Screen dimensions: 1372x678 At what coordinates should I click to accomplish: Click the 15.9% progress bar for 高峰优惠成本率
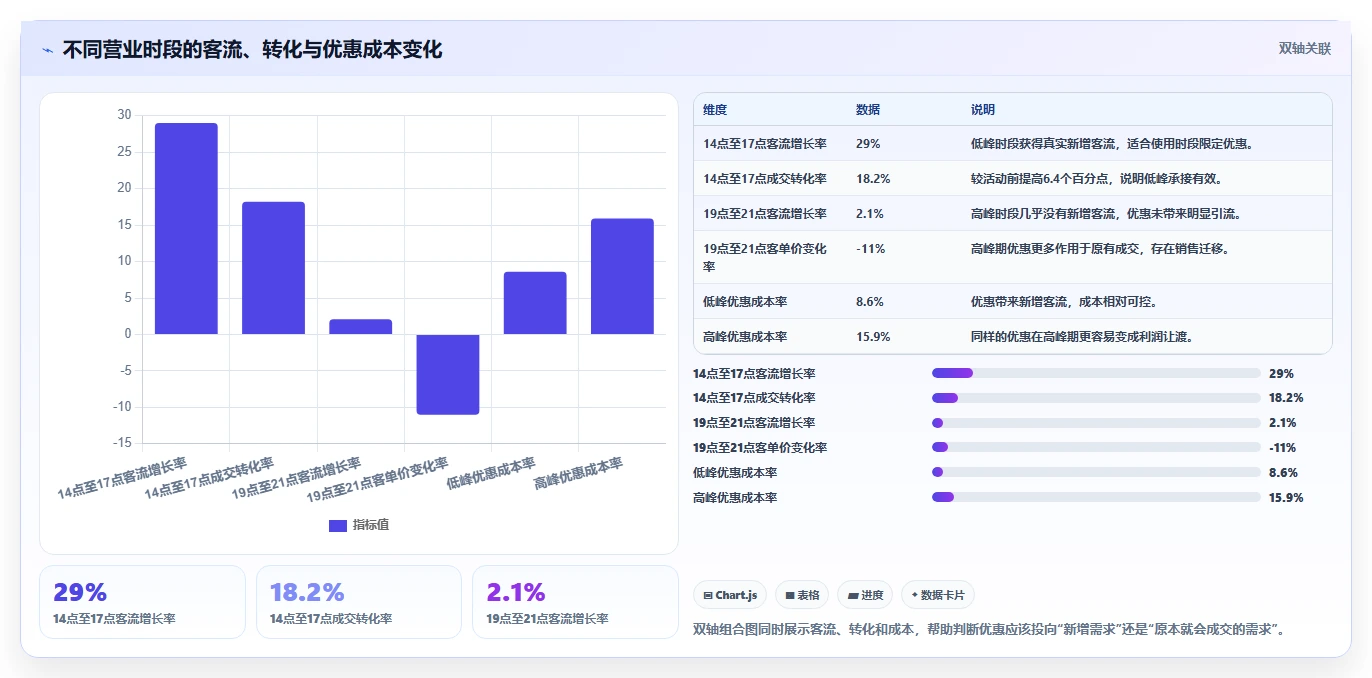pyautogui.click(x=1096, y=498)
